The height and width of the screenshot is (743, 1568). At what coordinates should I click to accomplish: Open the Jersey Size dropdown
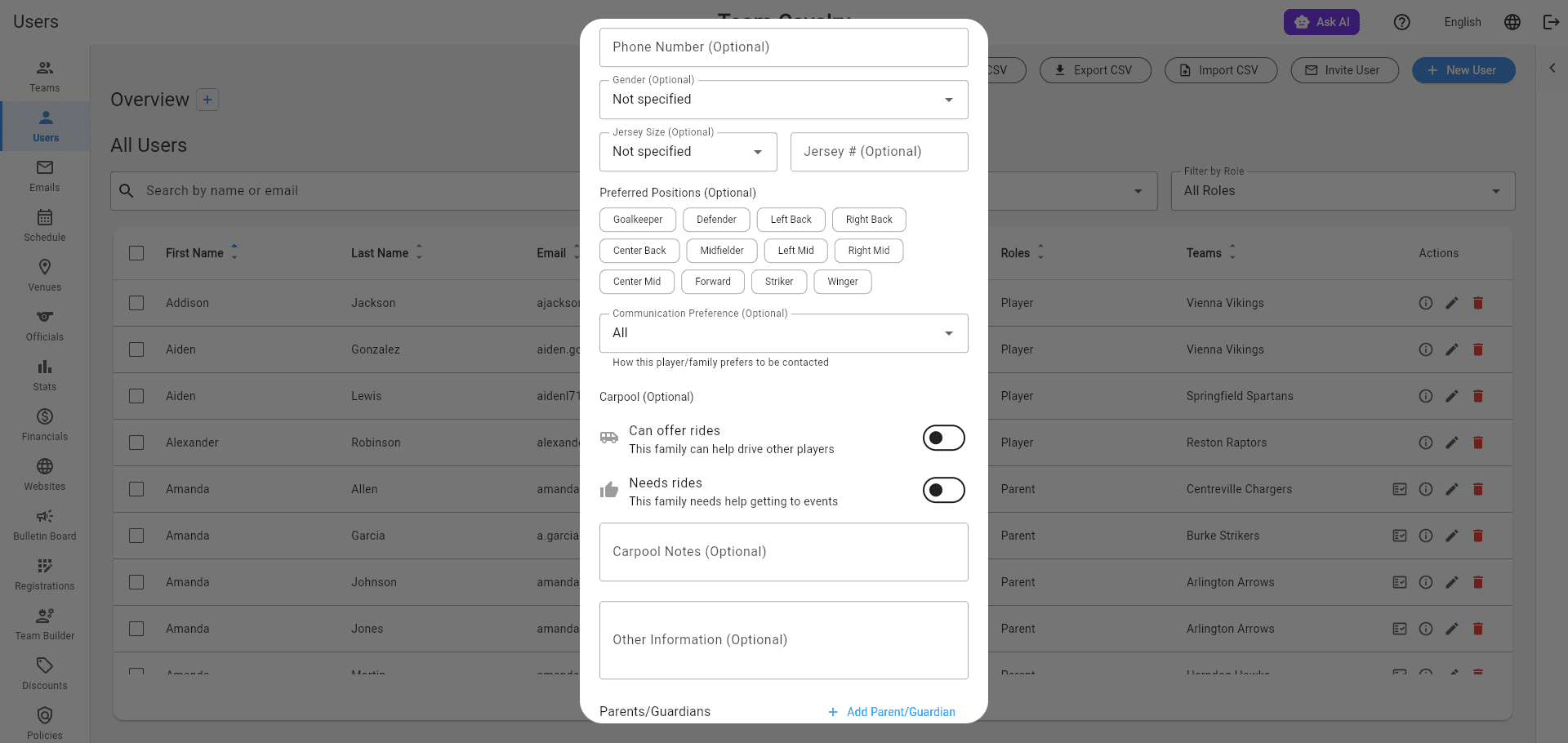click(x=688, y=152)
